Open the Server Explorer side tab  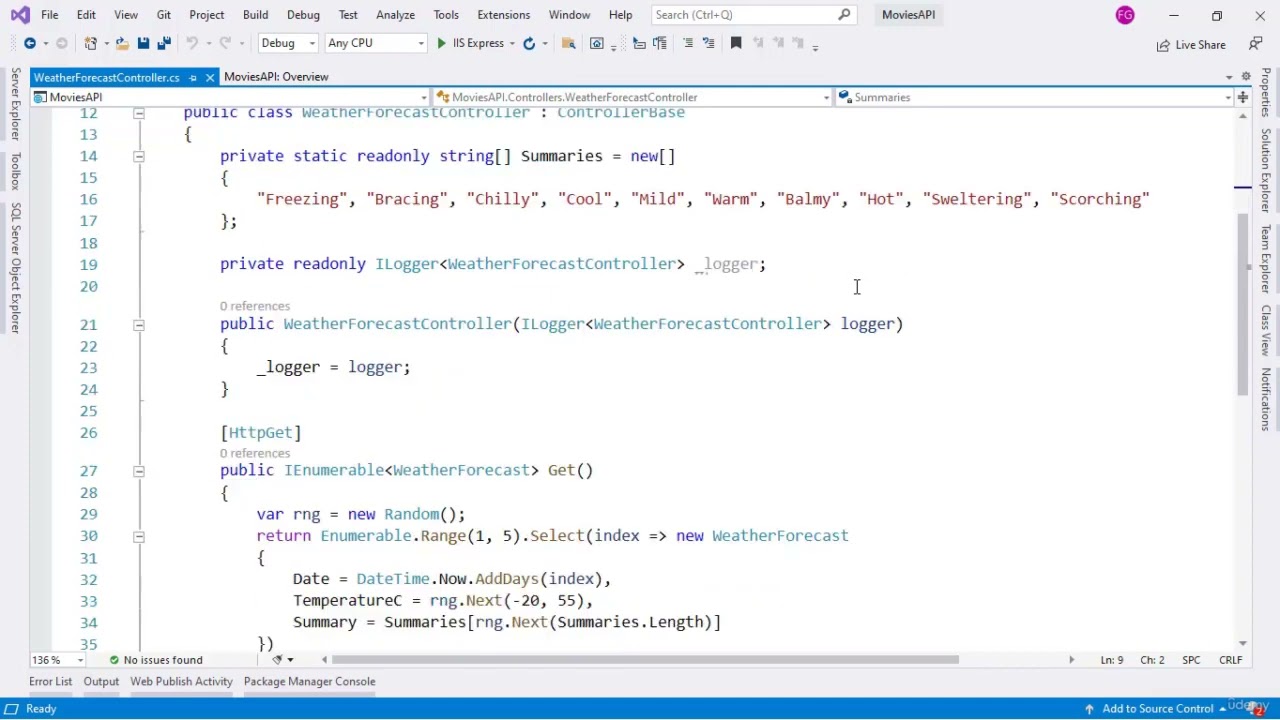point(15,104)
